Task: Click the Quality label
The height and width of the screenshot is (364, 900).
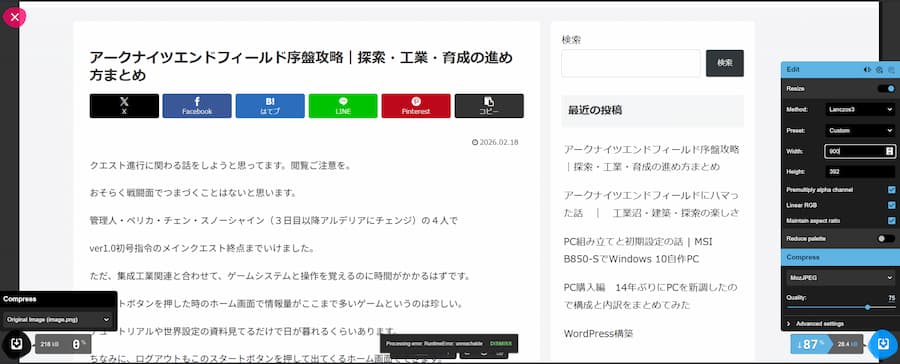Action: [797, 297]
